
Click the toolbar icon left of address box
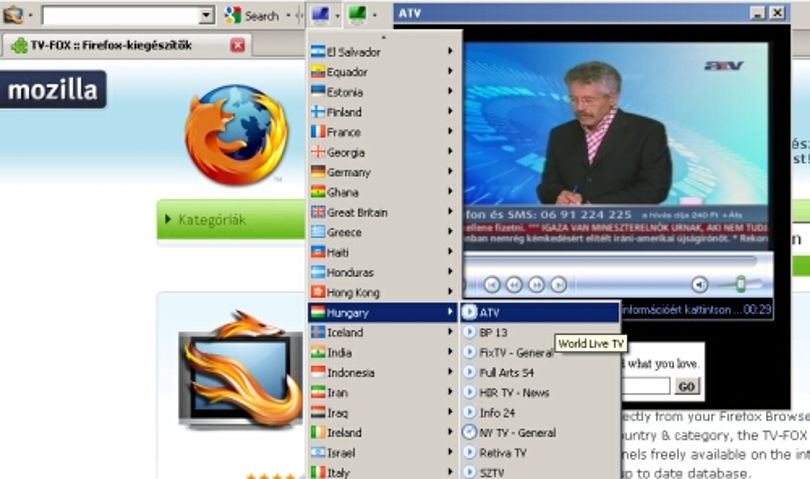pos(13,15)
